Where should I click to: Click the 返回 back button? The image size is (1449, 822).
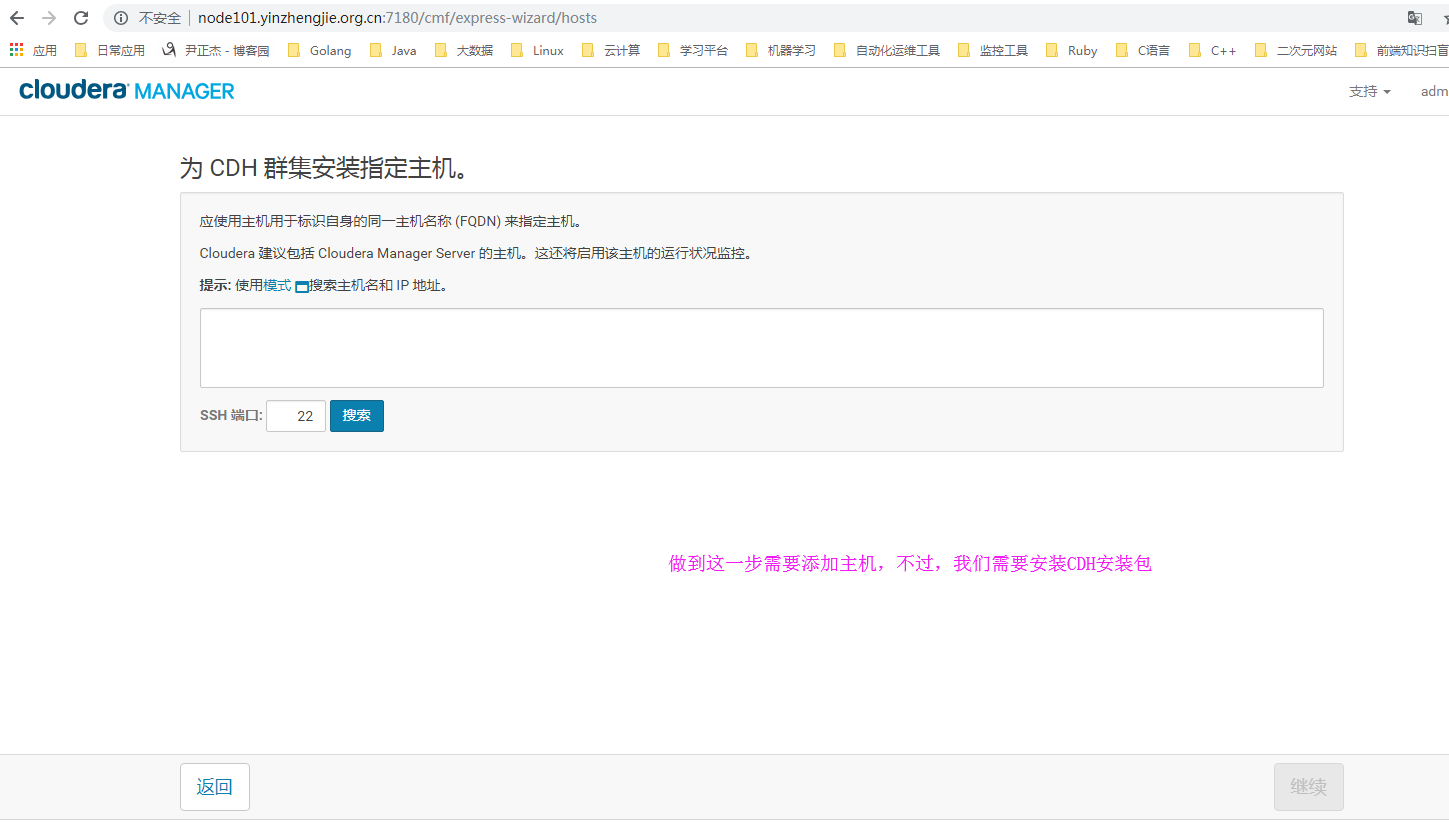coord(215,787)
